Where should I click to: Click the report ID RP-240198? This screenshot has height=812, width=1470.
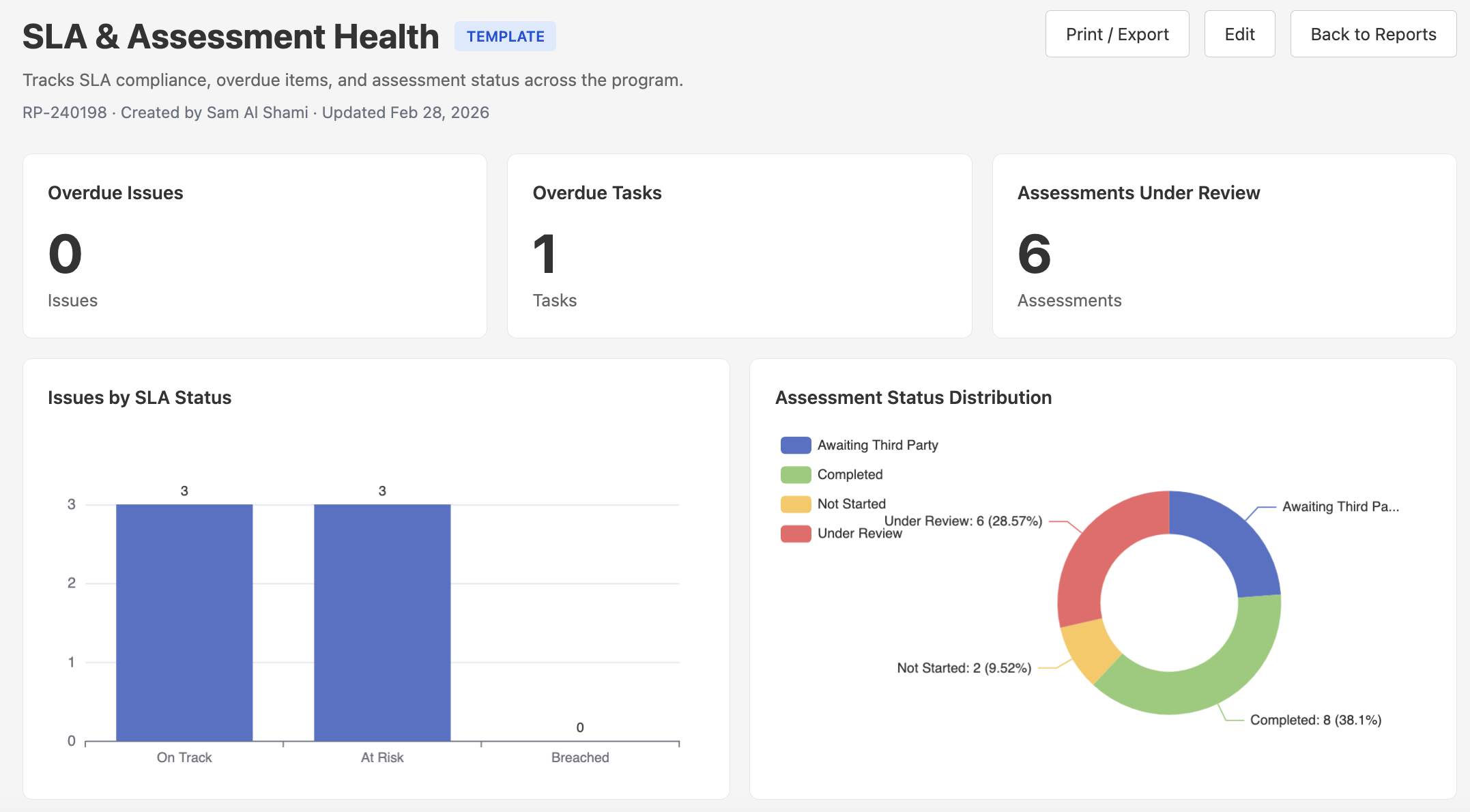point(65,112)
